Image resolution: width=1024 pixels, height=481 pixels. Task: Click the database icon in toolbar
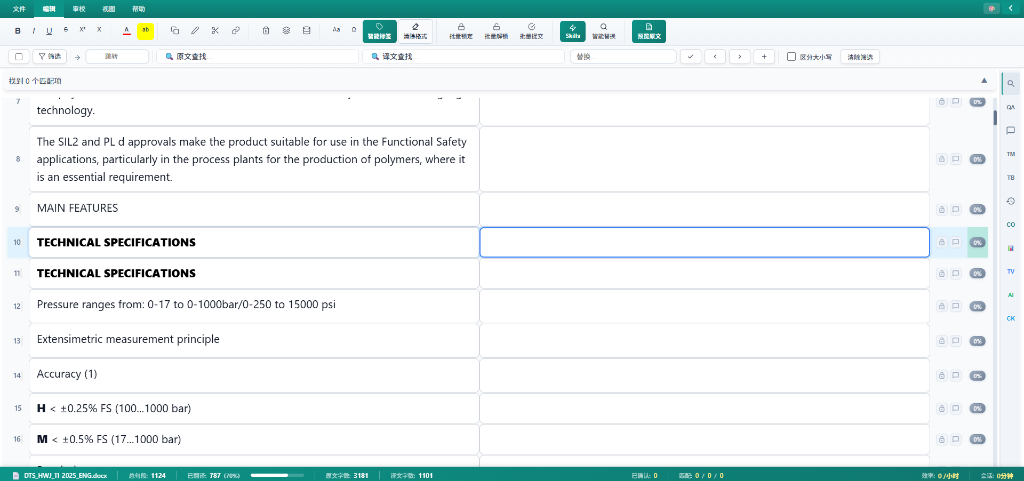307,30
